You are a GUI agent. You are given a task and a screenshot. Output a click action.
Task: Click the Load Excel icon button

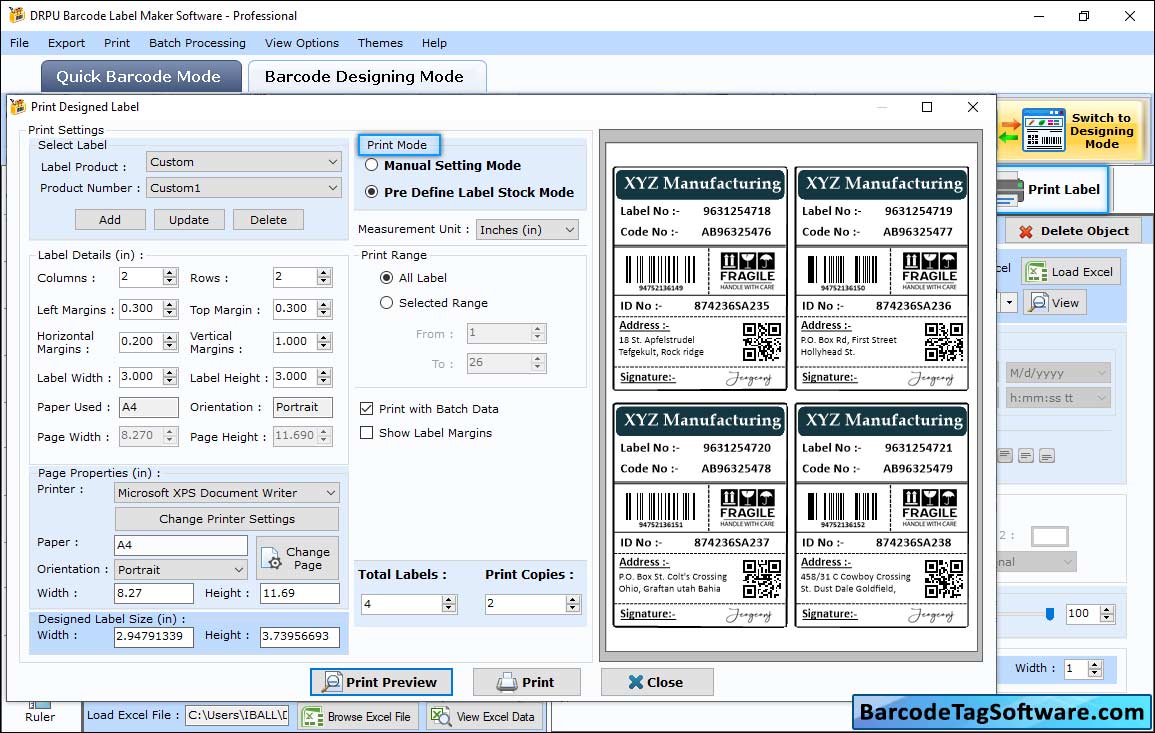[1070, 271]
